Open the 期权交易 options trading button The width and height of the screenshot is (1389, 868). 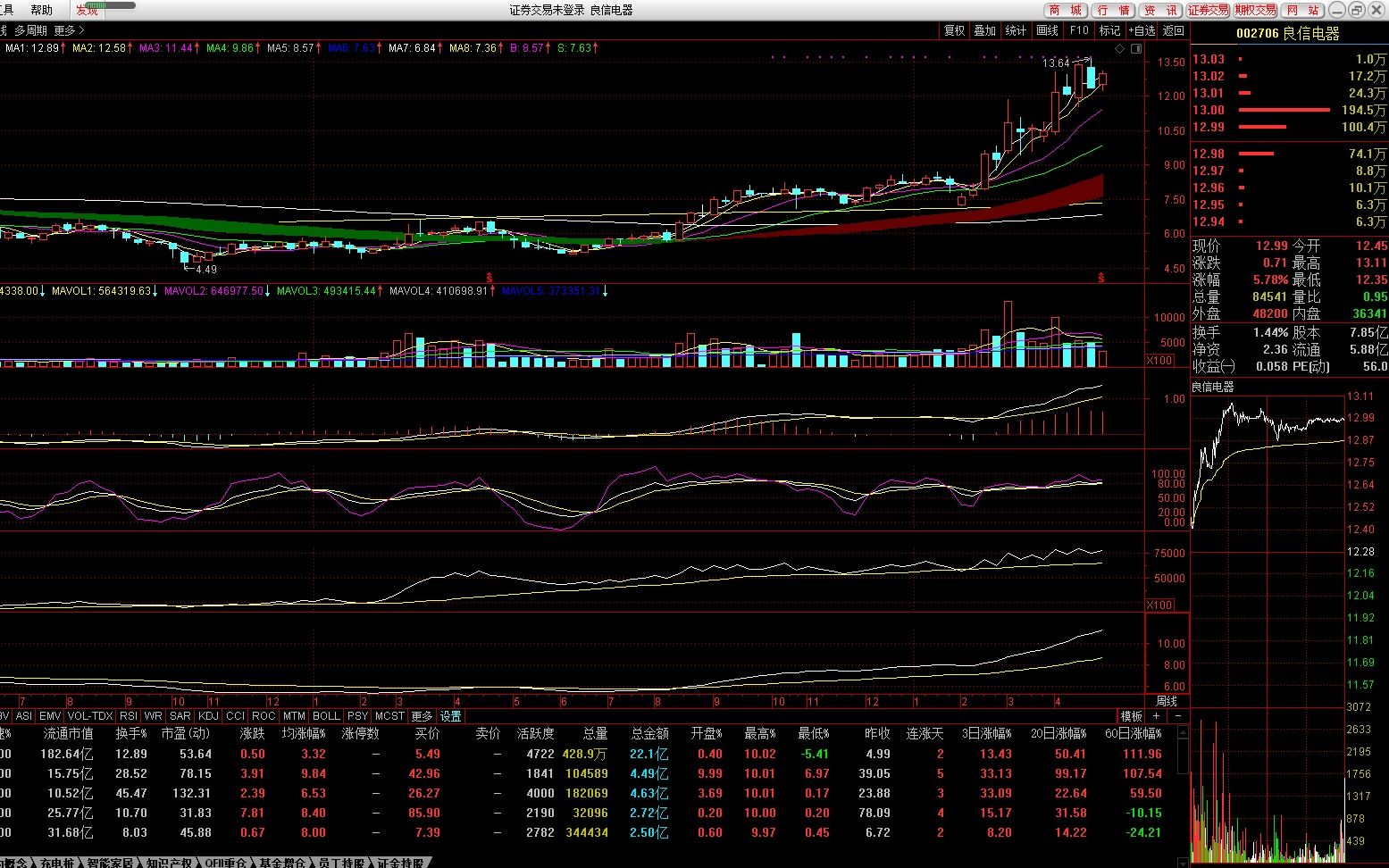point(1255,10)
